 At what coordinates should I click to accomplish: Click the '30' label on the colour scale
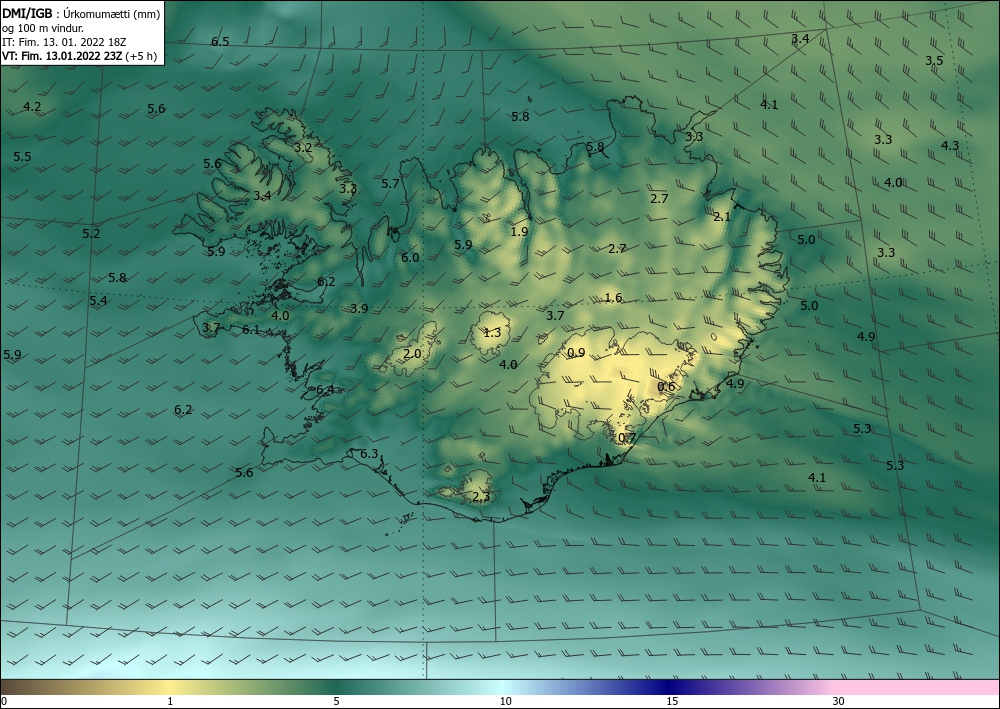click(x=838, y=701)
